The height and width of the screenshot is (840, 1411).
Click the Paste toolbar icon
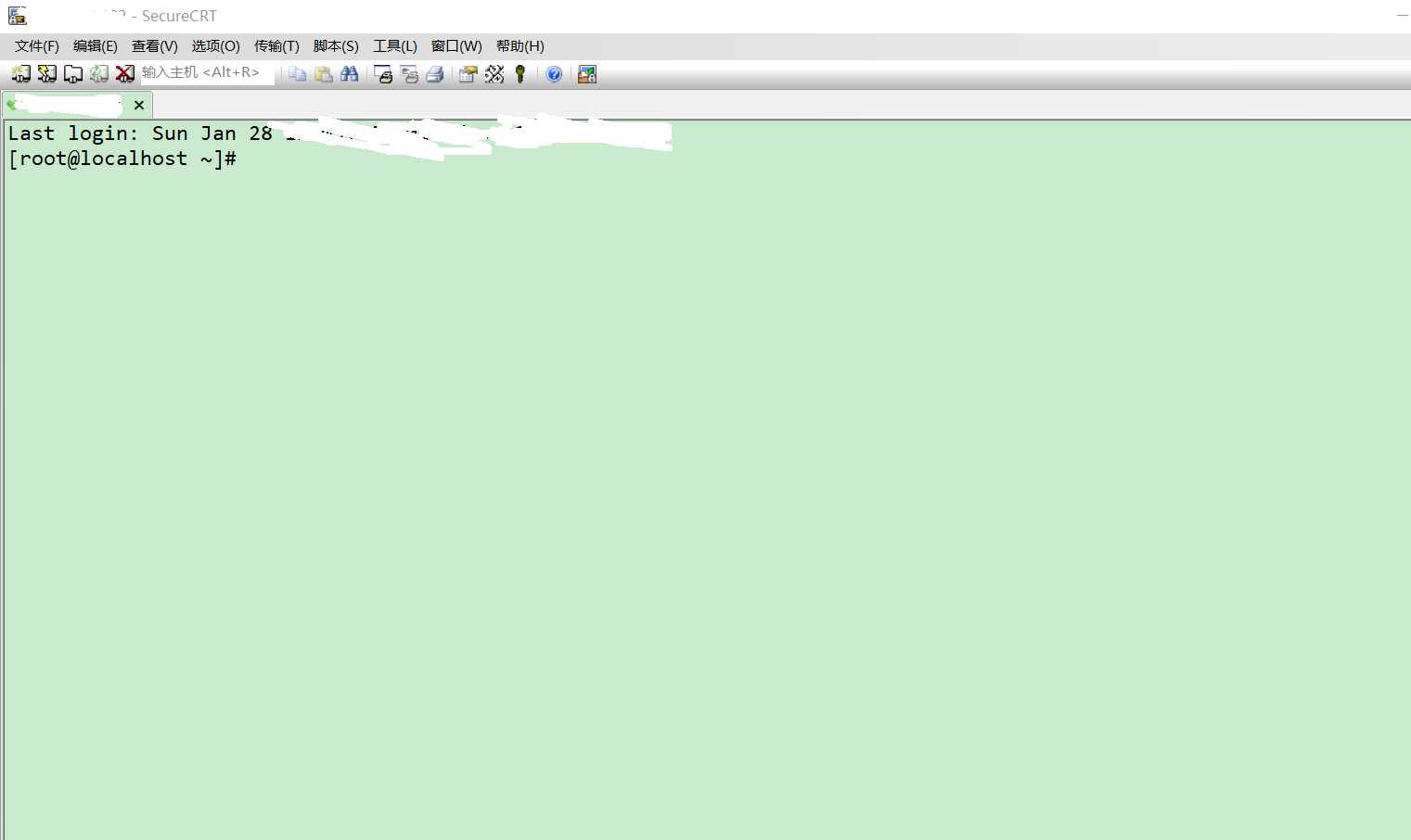click(x=323, y=74)
